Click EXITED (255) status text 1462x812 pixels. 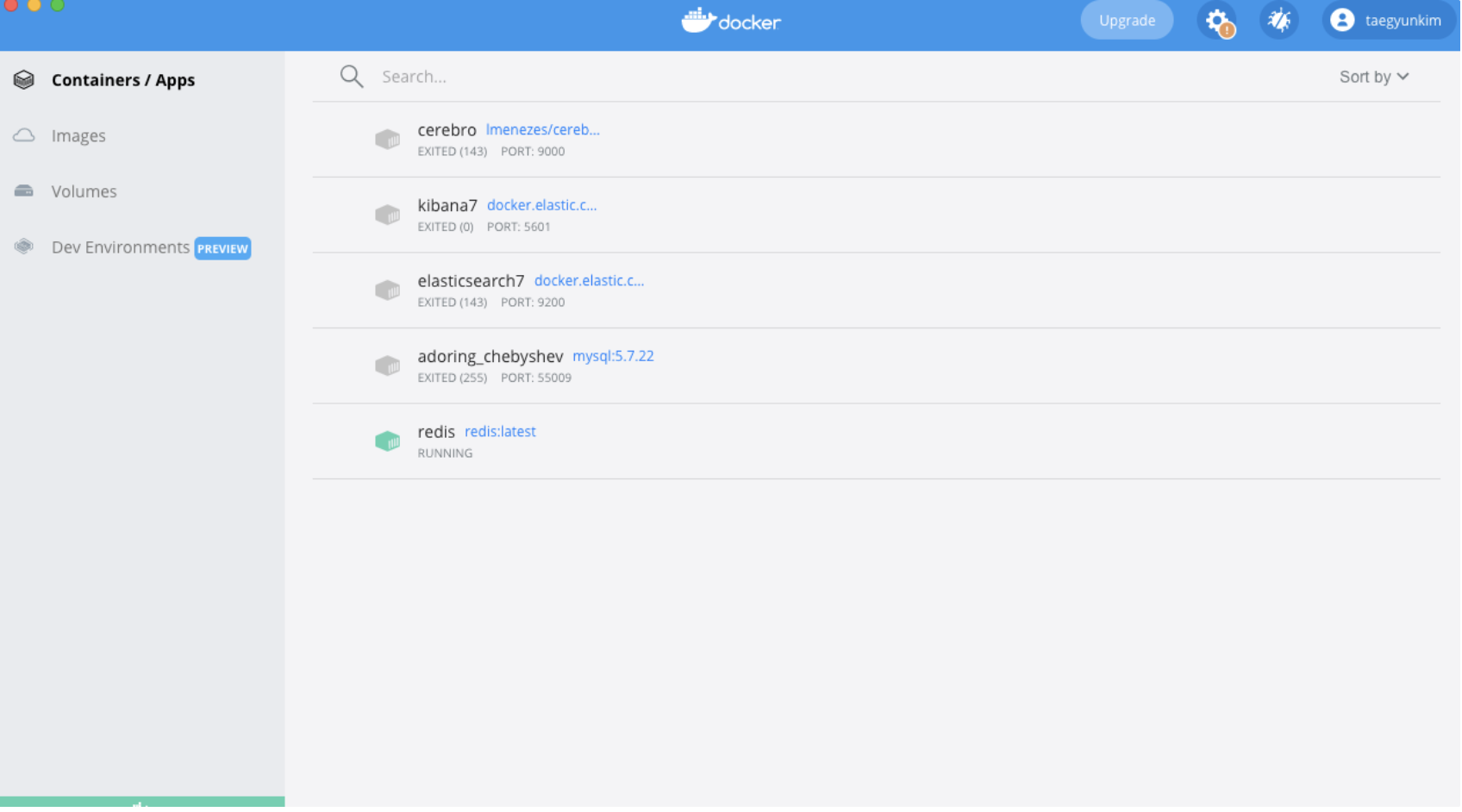click(453, 378)
